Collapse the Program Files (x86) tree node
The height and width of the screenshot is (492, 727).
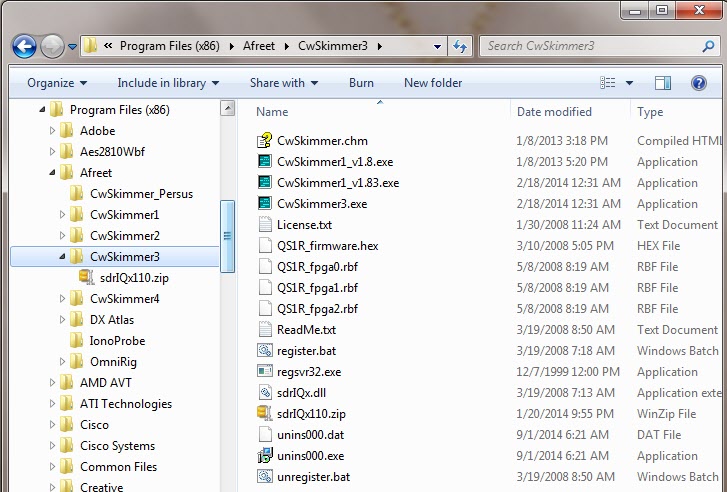[x=42, y=110]
